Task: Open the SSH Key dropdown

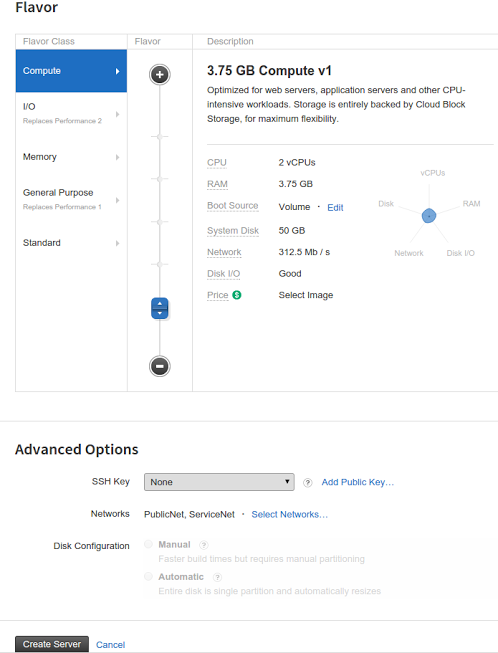Action: [x=219, y=482]
